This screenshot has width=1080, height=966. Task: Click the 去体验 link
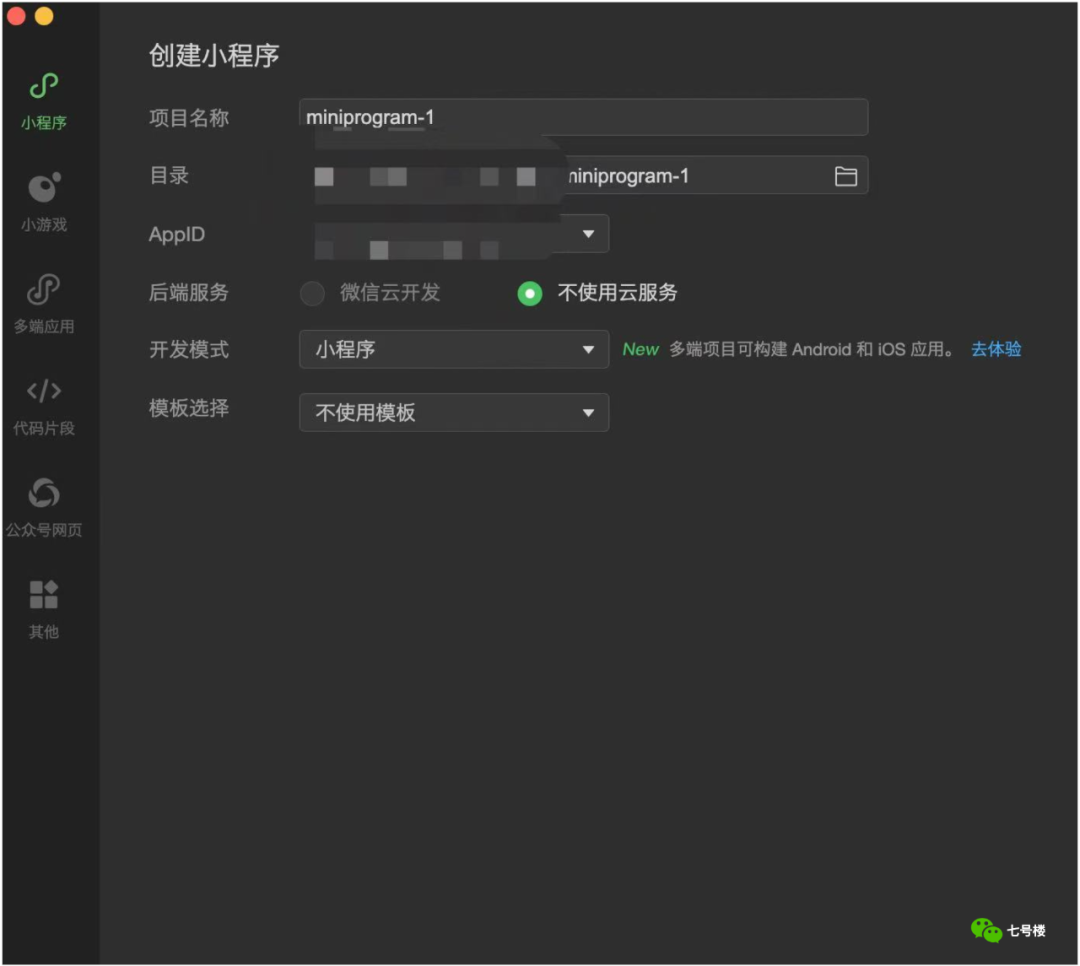(x=996, y=349)
